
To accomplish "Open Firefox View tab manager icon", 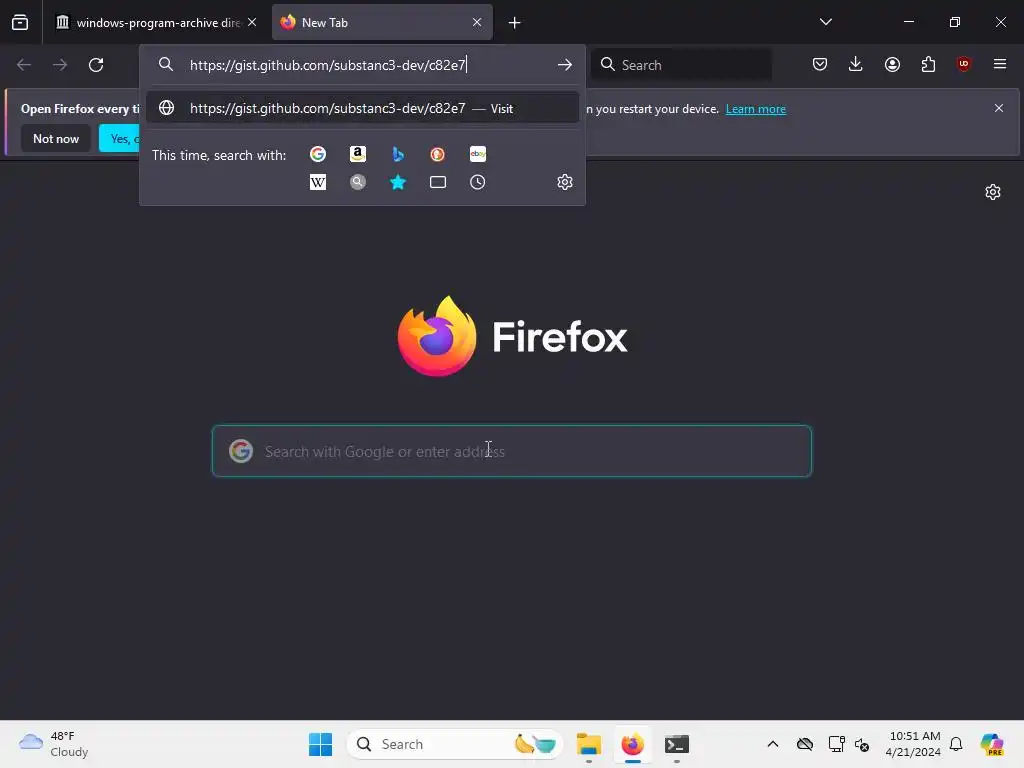I will click(x=20, y=22).
